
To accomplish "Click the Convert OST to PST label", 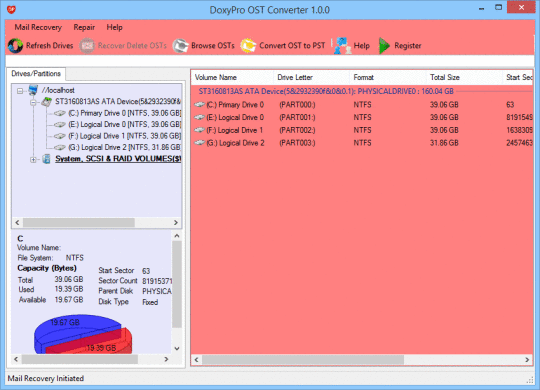I will click(292, 45).
